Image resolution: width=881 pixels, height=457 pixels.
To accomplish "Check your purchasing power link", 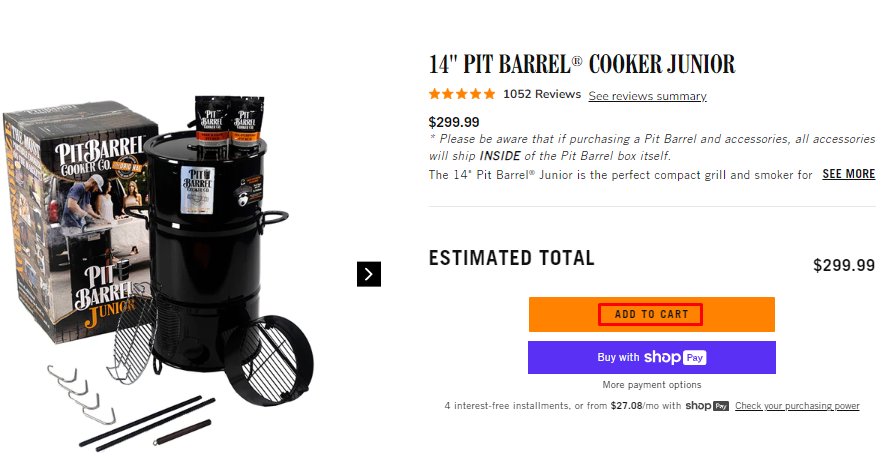I will [797, 406].
